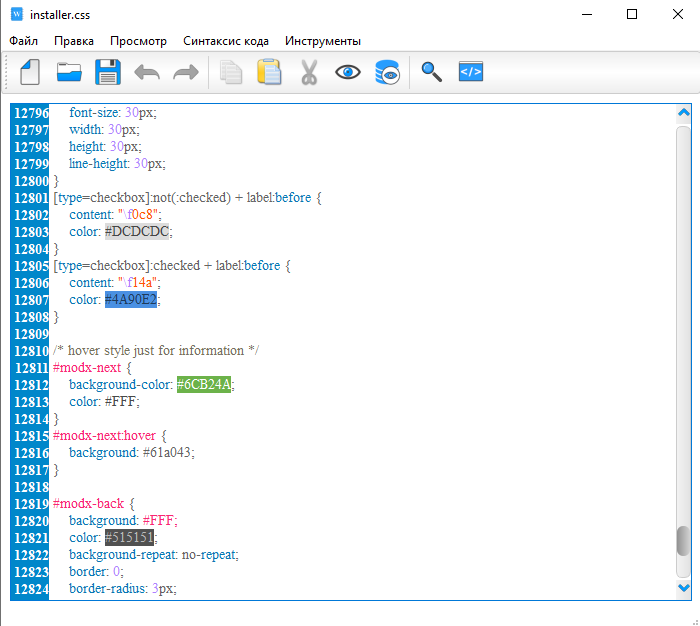
Task: Click the #DCDCDC color highlight
Action: click(137, 231)
